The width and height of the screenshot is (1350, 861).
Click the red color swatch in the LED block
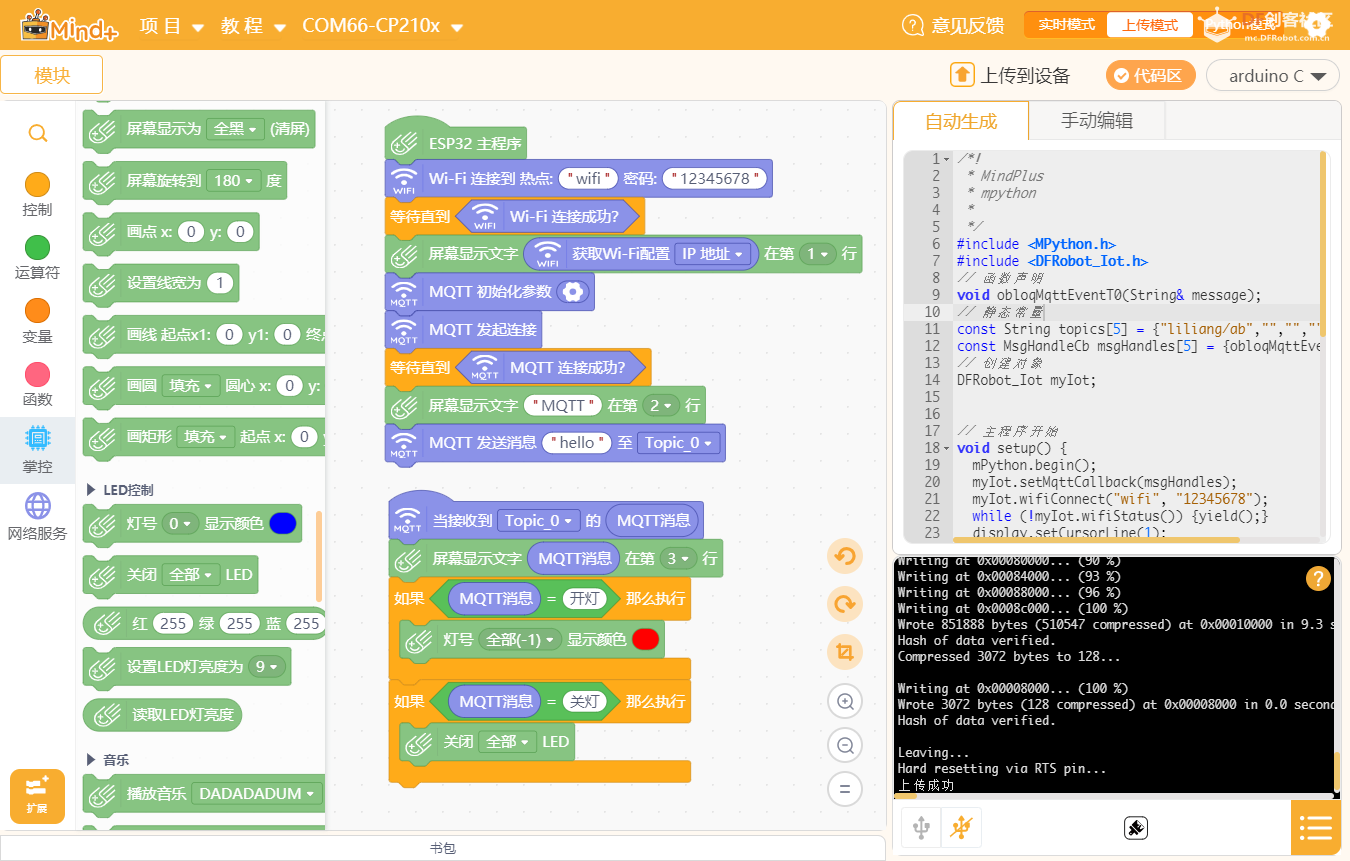click(646, 639)
